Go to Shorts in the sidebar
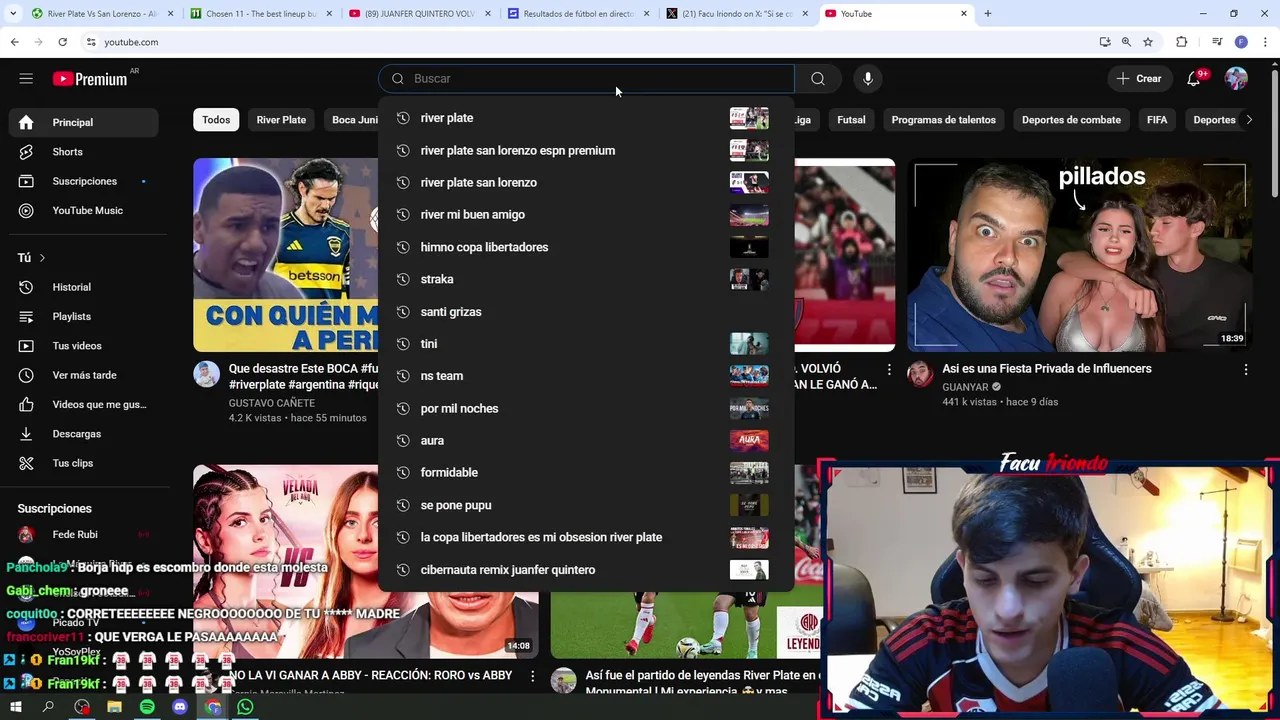Image resolution: width=1280 pixels, height=720 pixels. (x=83, y=152)
